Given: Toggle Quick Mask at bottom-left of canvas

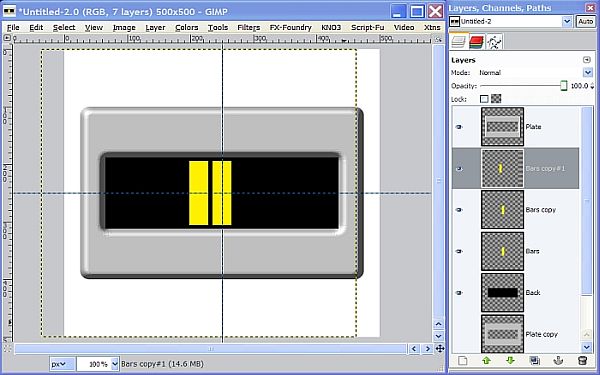Looking at the screenshot, I should tap(7, 349).
